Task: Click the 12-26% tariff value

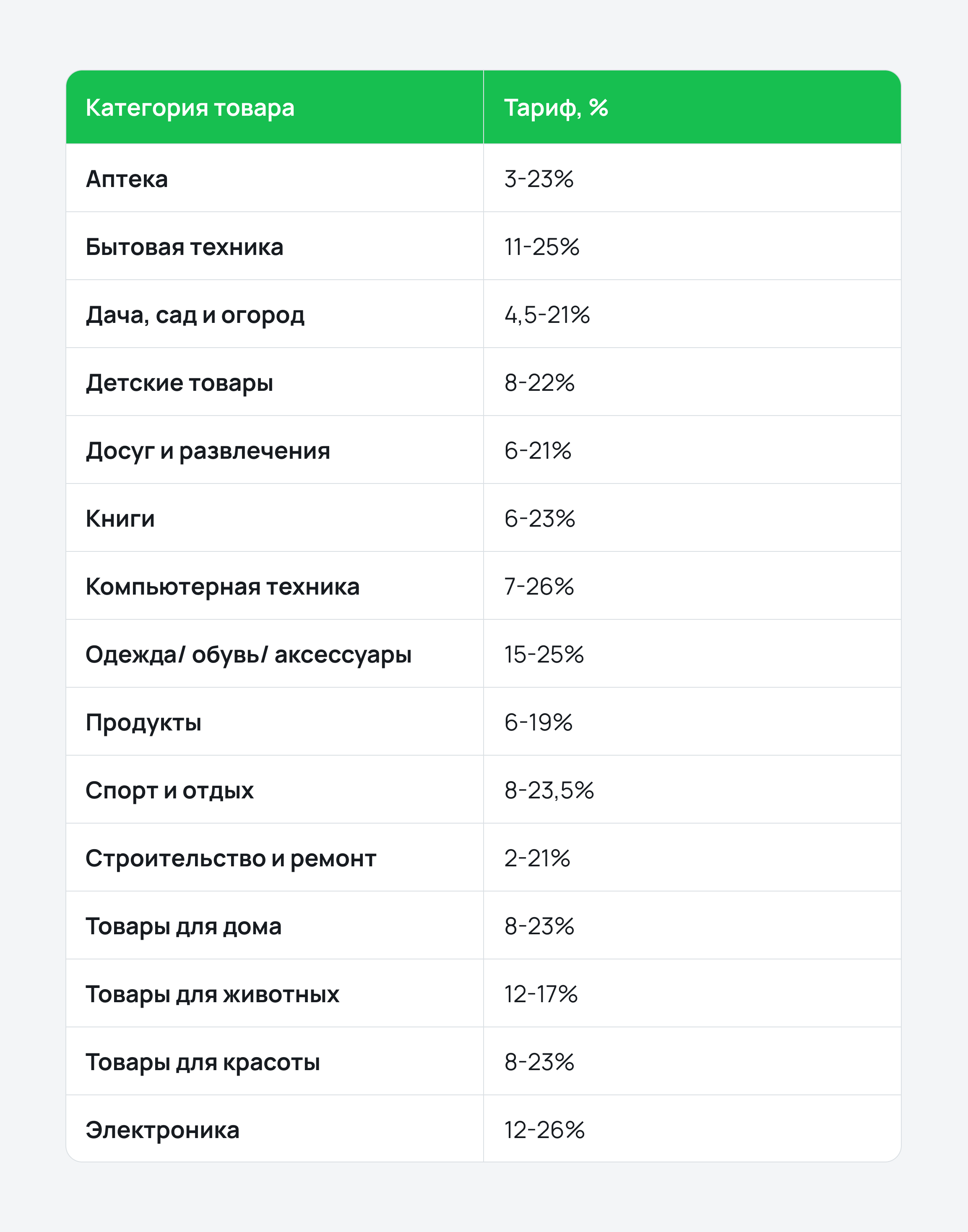Action: coord(544,1130)
